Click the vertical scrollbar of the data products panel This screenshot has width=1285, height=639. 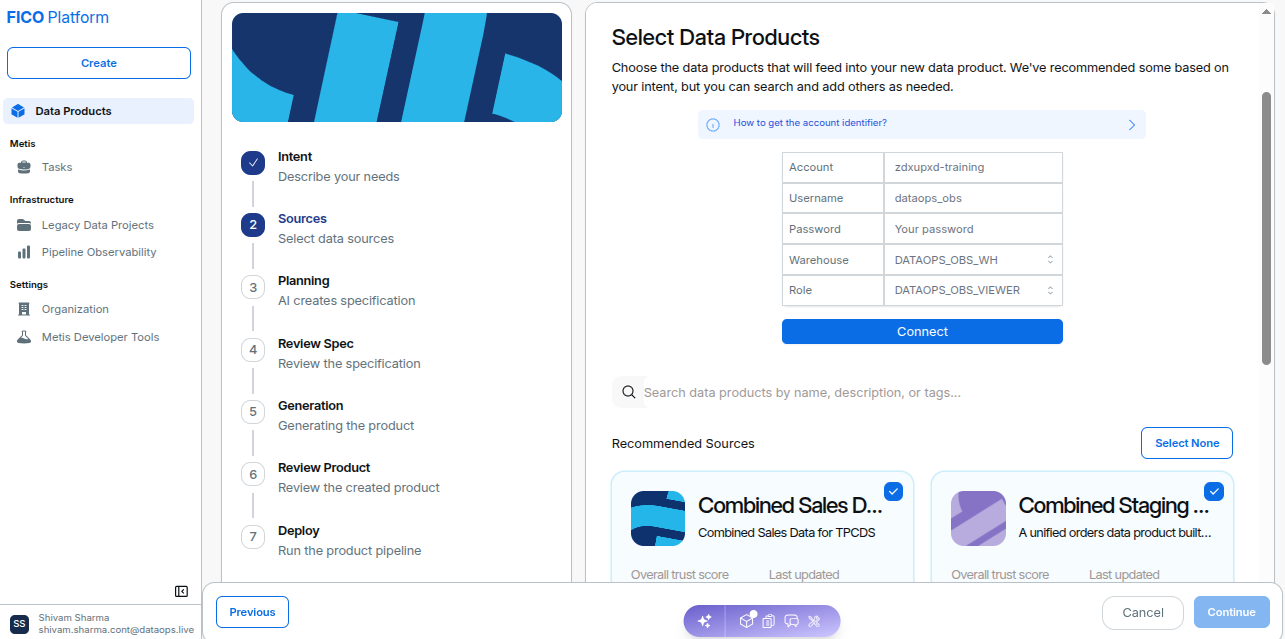1266,228
